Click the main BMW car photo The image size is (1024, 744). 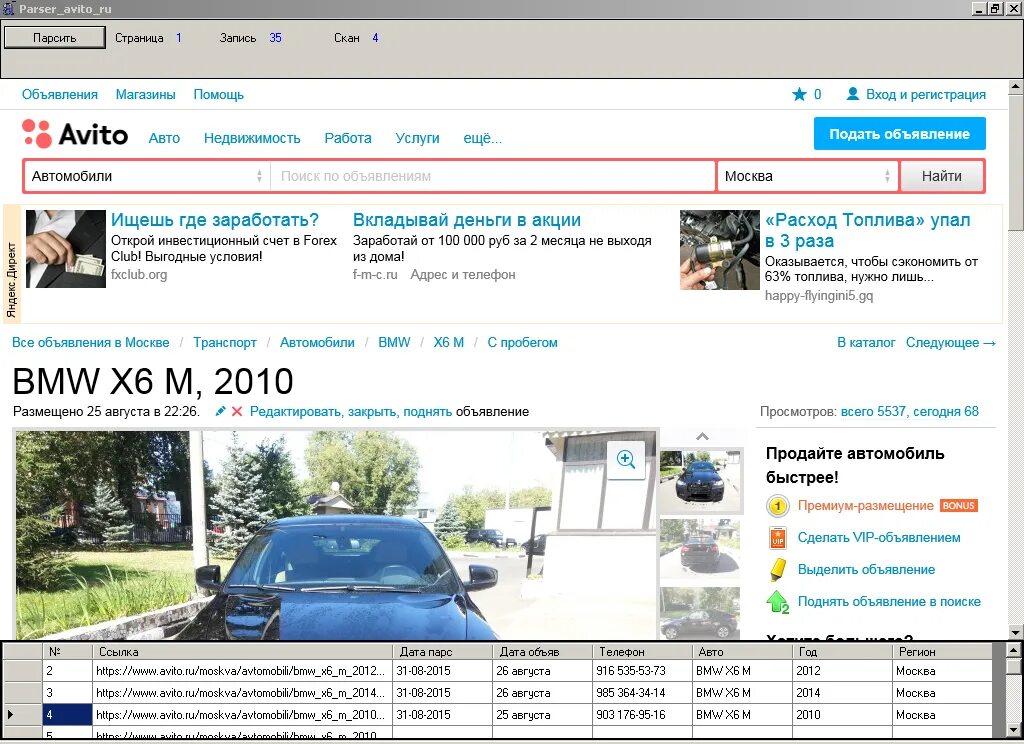point(336,535)
